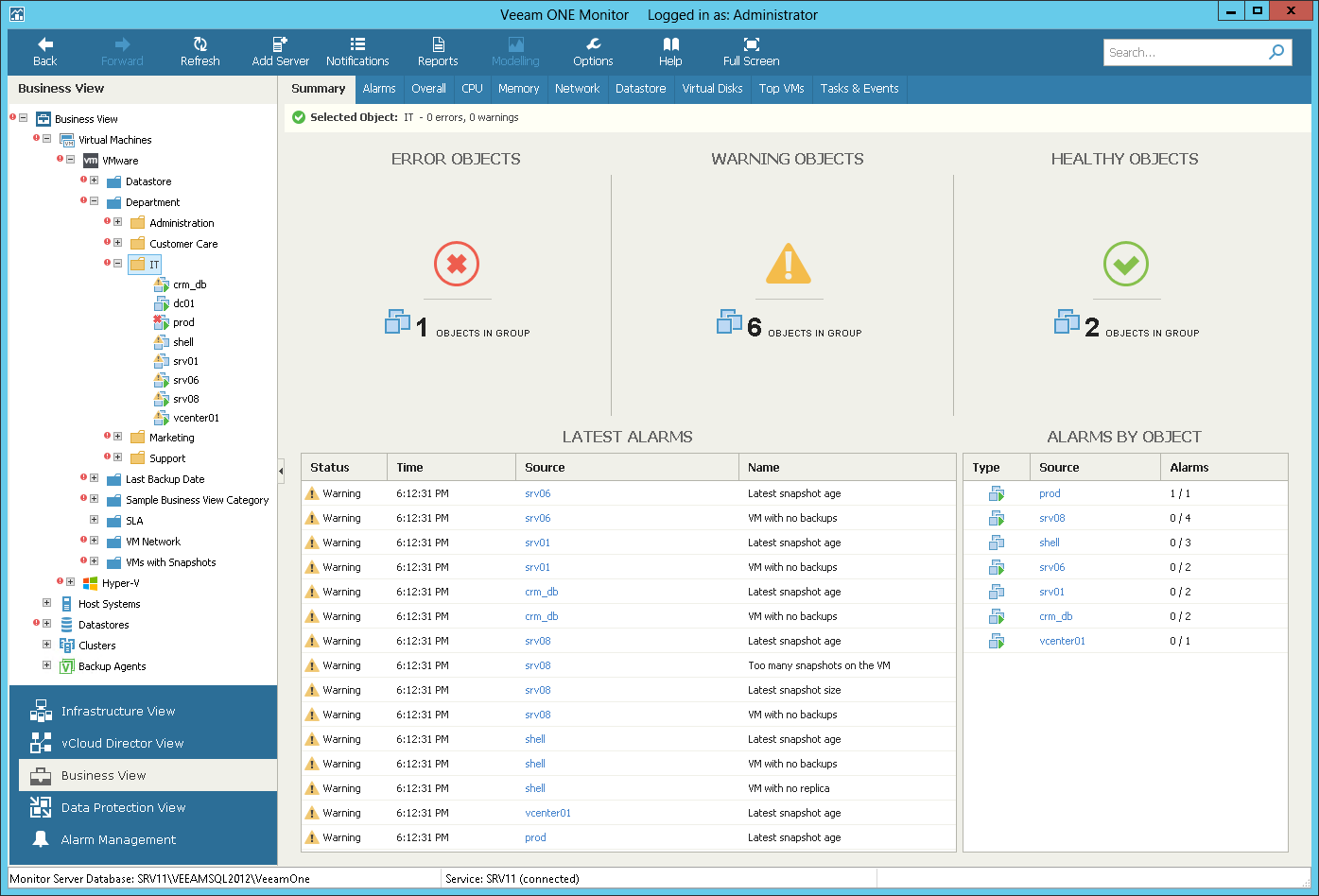Select Last Backup Date category
The image size is (1319, 896).
pyautogui.click(x=165, y=479)
